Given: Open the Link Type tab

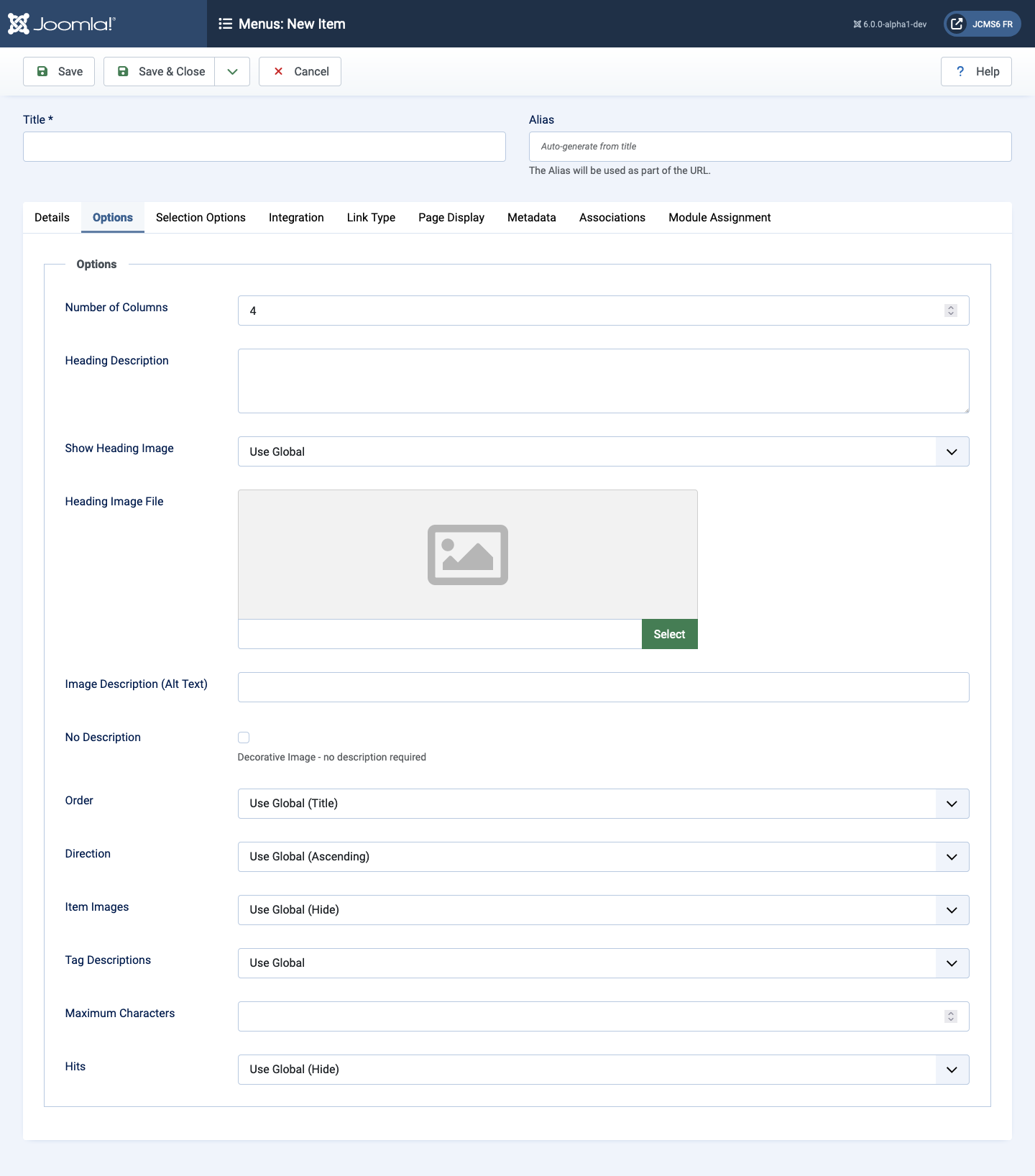Looking at the screenshot, I should (x=371, y=217).
